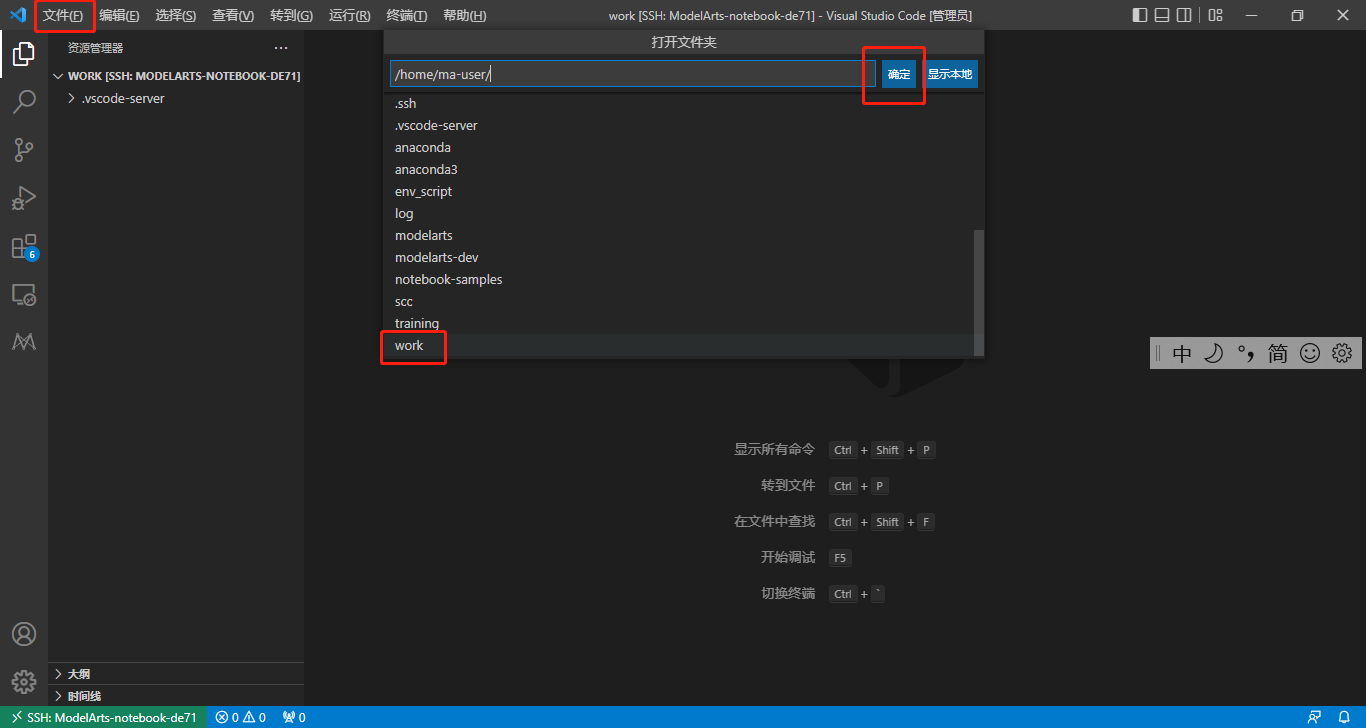Screen dimensions: 1366x728
Task: Open the 编辑(E) menu
Action: click(119, 15)
